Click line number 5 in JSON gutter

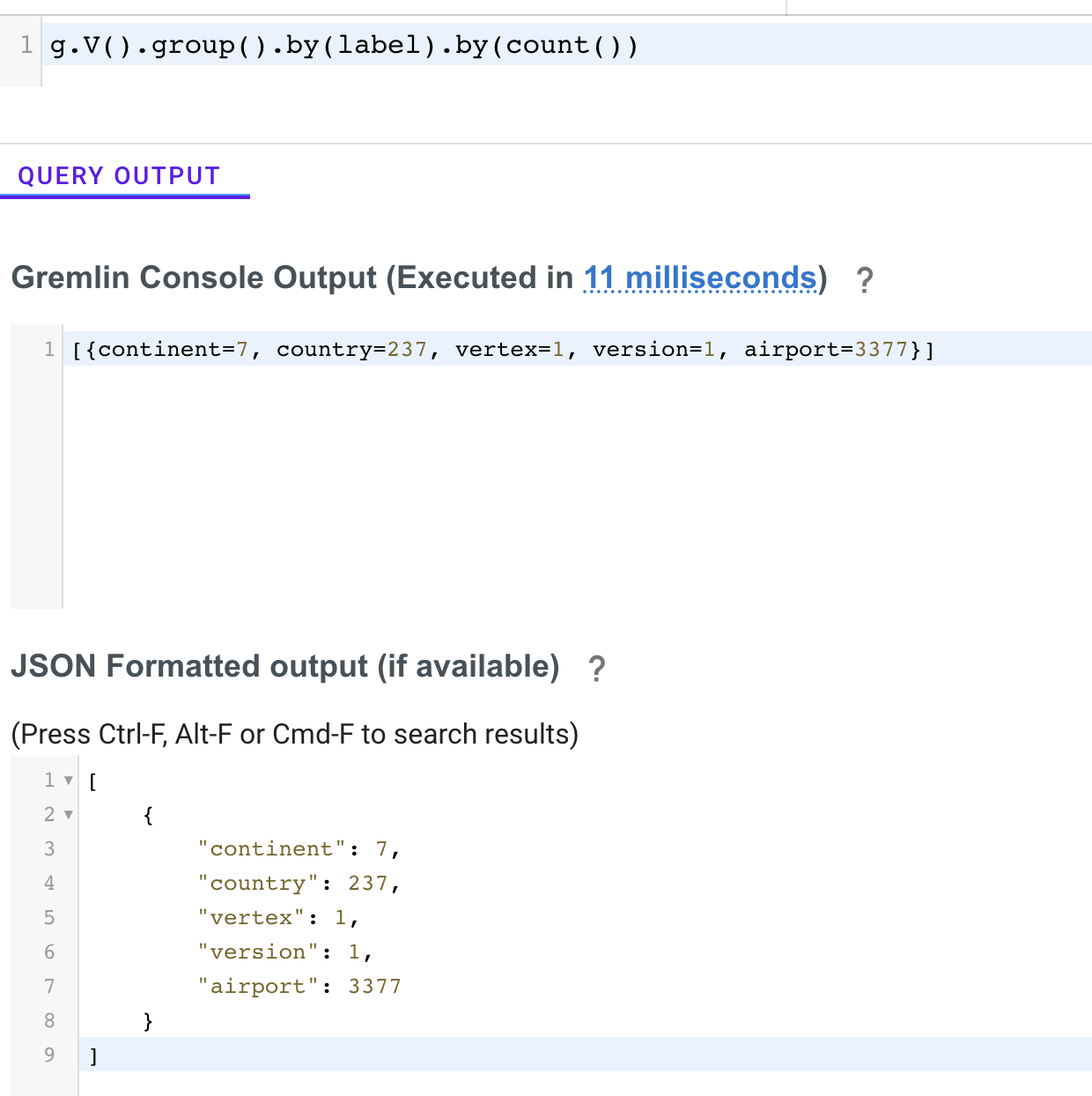coord(49,917)
